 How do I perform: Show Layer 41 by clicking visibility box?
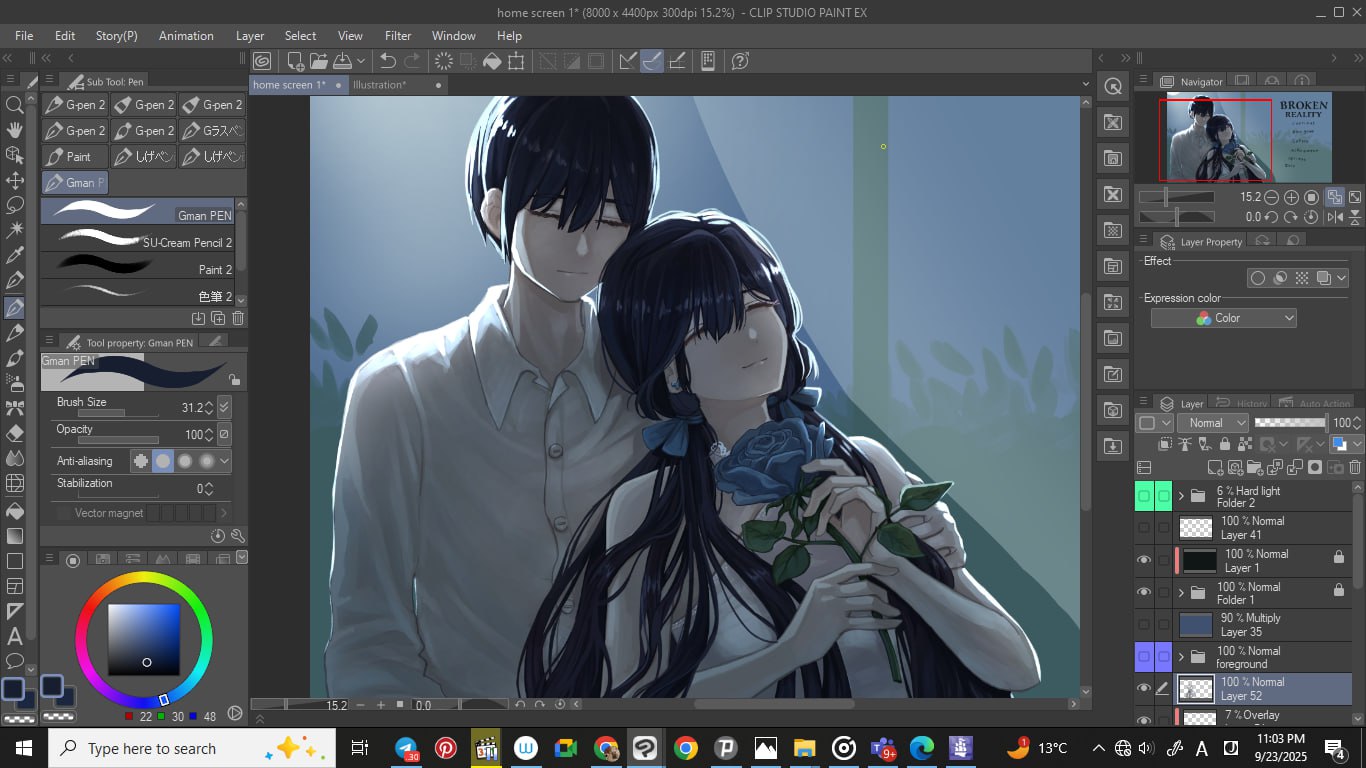pos(1144,527)
